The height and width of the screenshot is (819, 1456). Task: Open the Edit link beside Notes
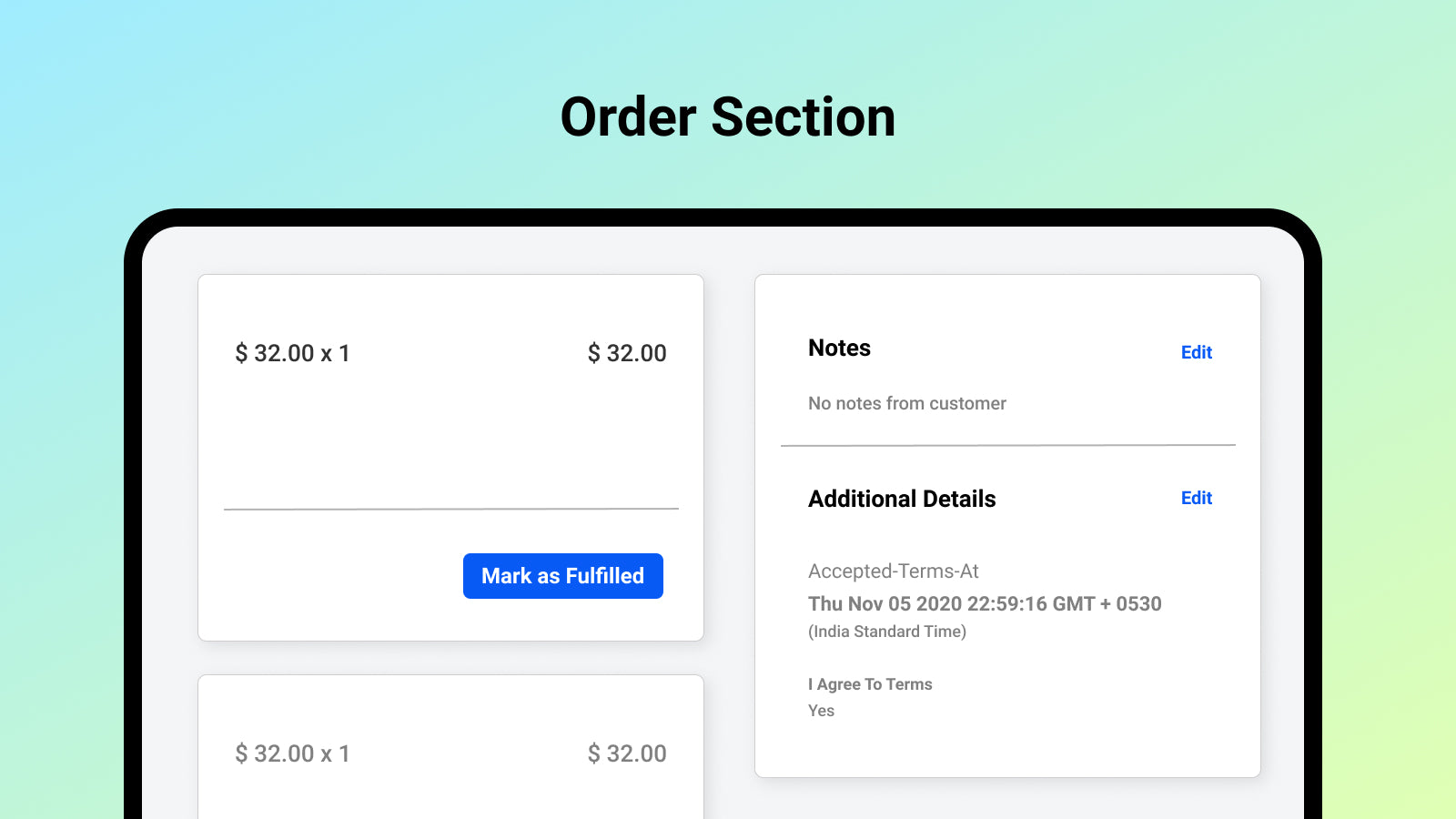[1196, 352]
